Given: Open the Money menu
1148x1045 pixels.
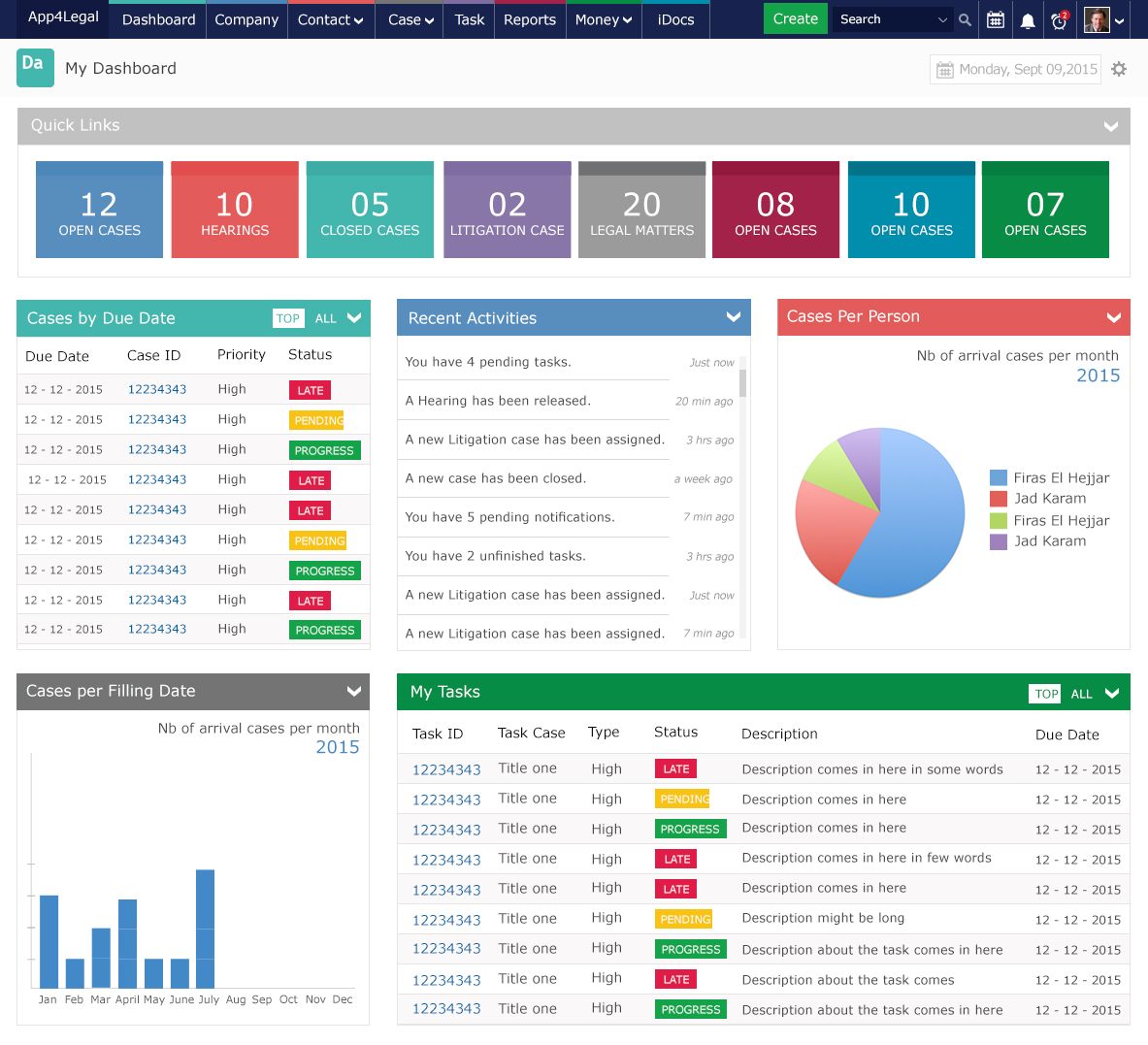Looking at the screenshot, I should coord(604,19).
